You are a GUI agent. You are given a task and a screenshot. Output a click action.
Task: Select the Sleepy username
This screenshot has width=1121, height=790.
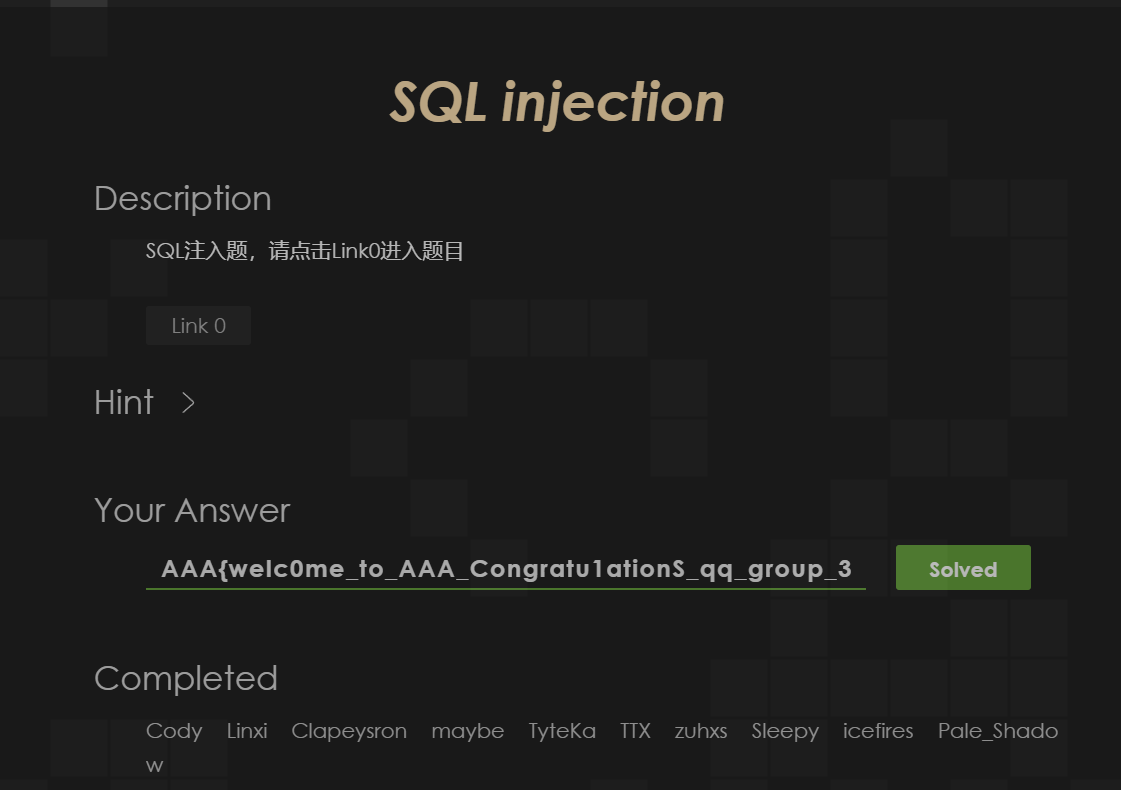click(x=785, y=731)
